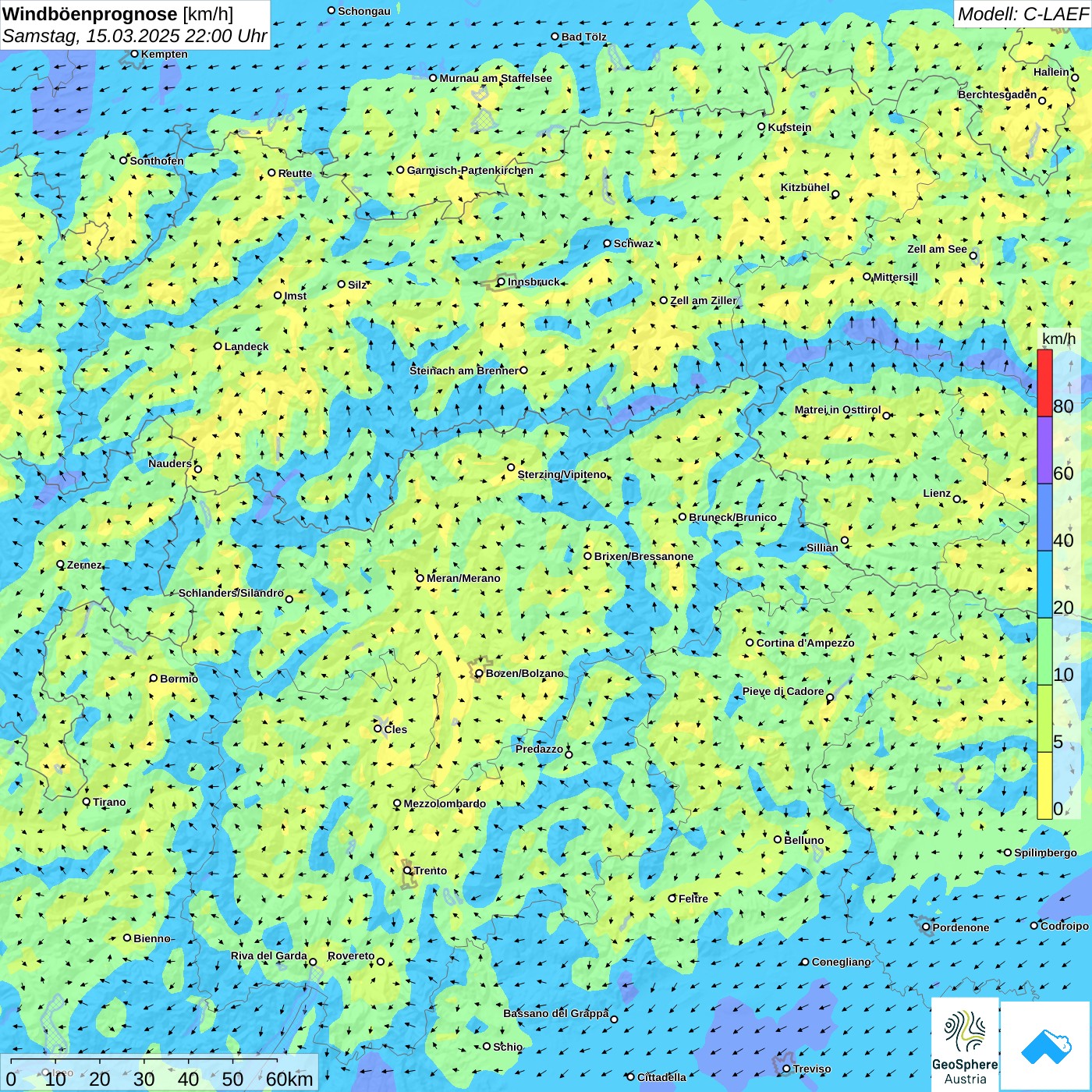Click the 'Bormio' label
1092x1092 pixels.
coord(179,679)
